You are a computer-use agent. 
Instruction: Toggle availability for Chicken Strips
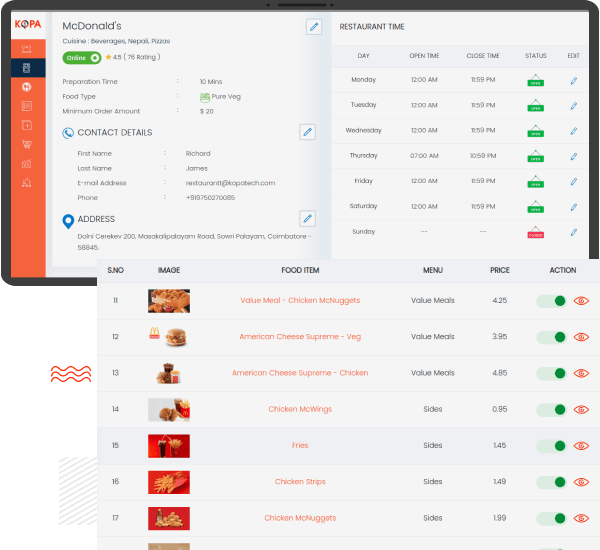pos(551,482)
